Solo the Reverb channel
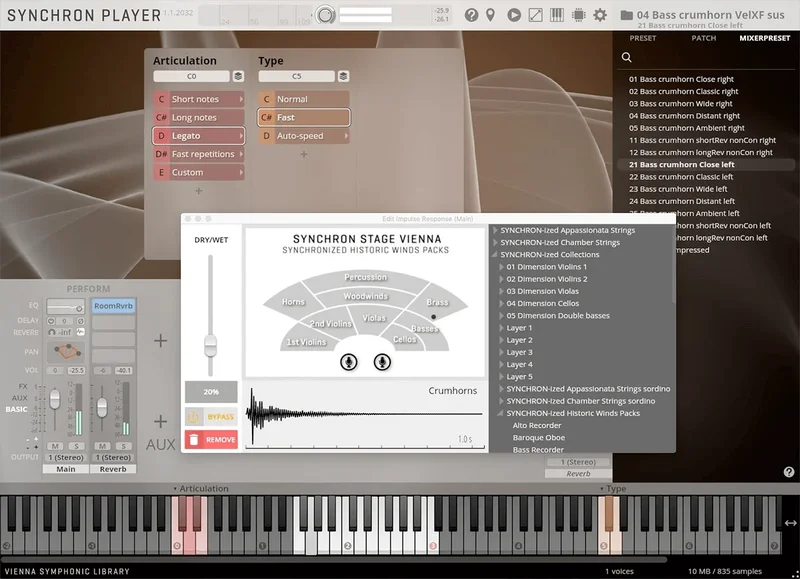 pos(124,446)
